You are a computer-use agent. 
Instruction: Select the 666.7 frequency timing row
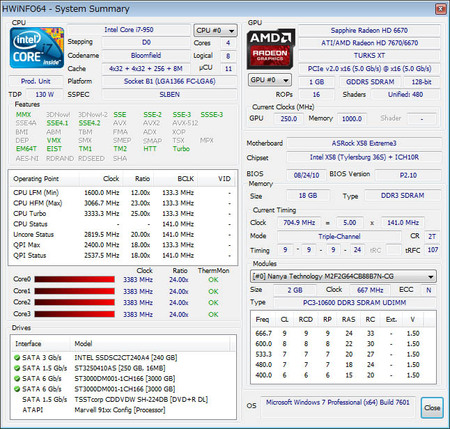(343, 333)
